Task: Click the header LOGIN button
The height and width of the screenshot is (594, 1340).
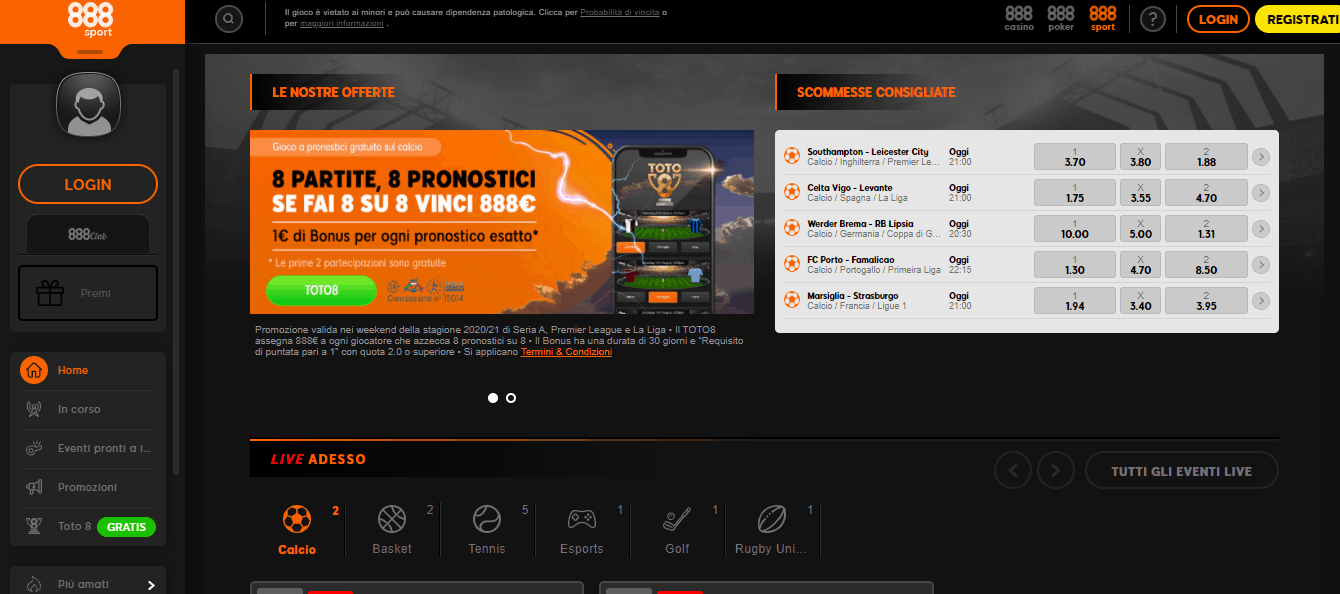Action: (x=1218, y=19)
